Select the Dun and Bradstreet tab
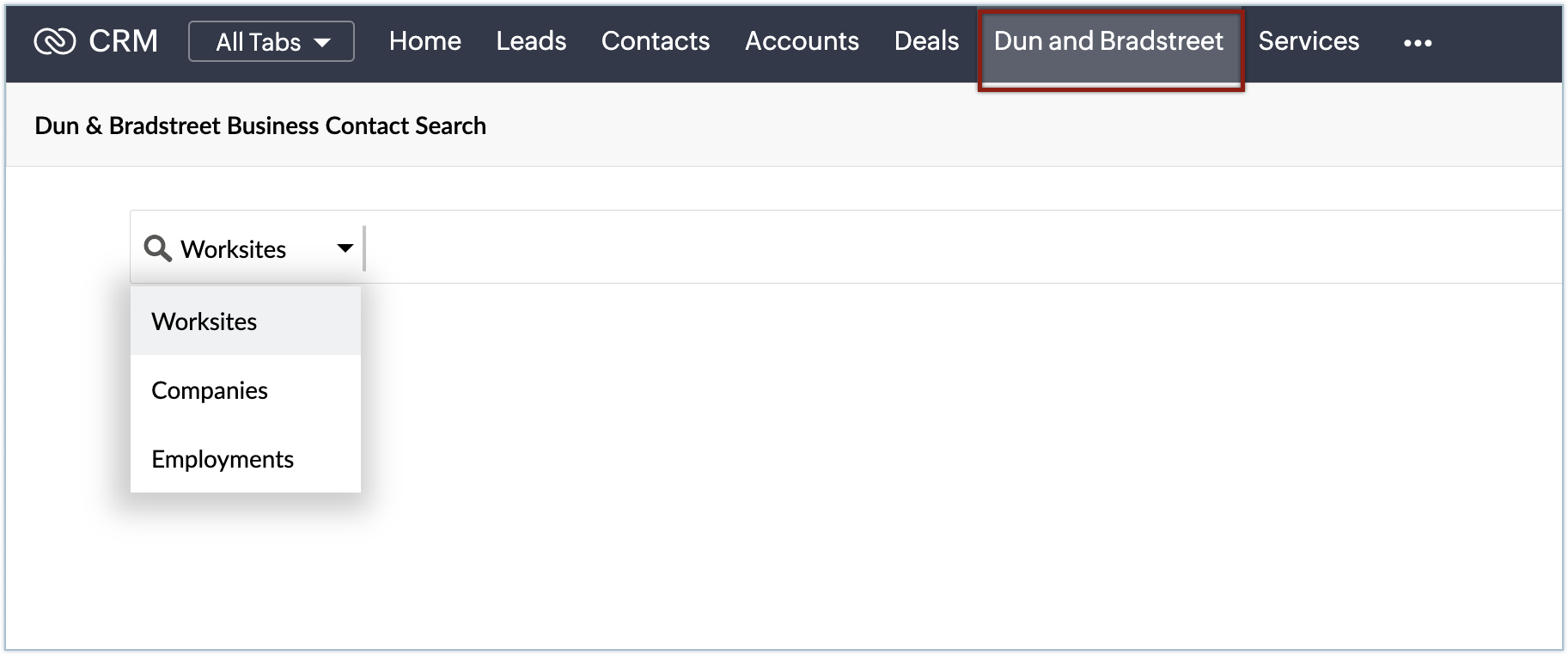This screenshot has width=1568, height=655. click(1108, 41)
